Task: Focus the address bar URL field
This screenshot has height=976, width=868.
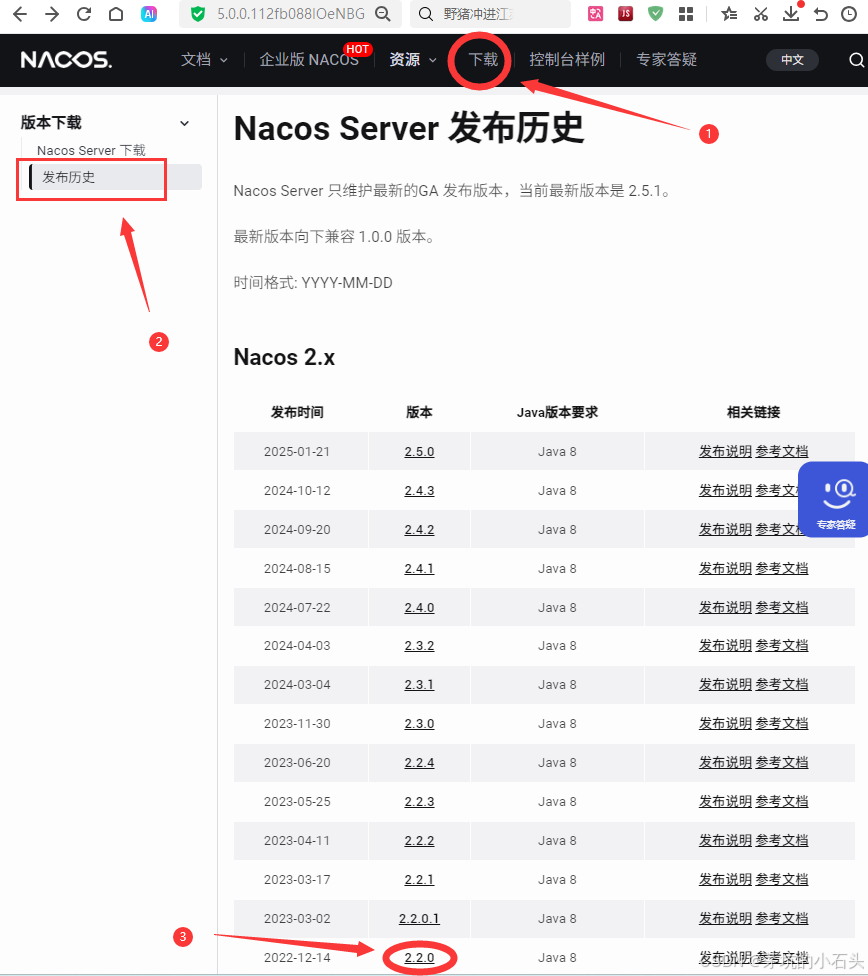Action: pyautogui.click(x=291, y=14)
